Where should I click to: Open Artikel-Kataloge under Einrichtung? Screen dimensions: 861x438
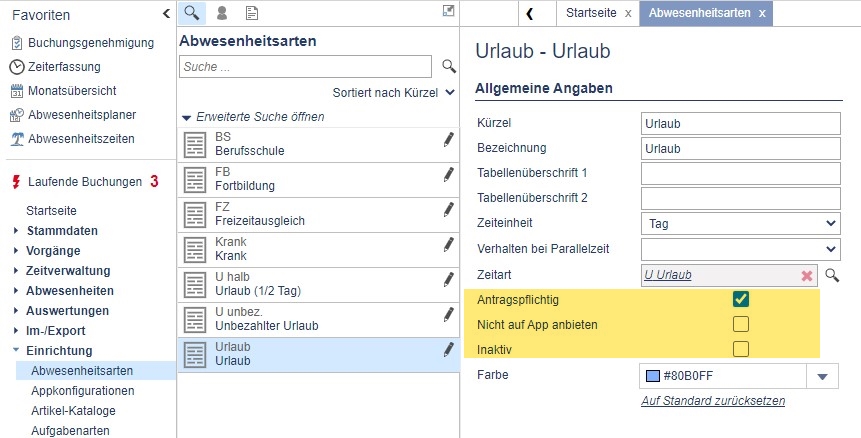pyautogui.click(x=73, y=411)
